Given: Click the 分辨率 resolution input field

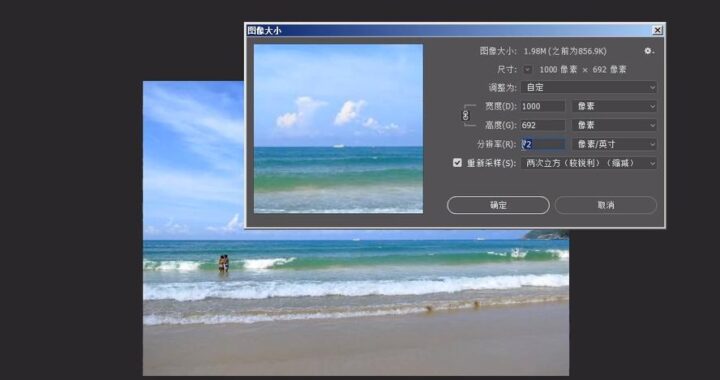Looking at the screenshot, I should pos(543,144).
